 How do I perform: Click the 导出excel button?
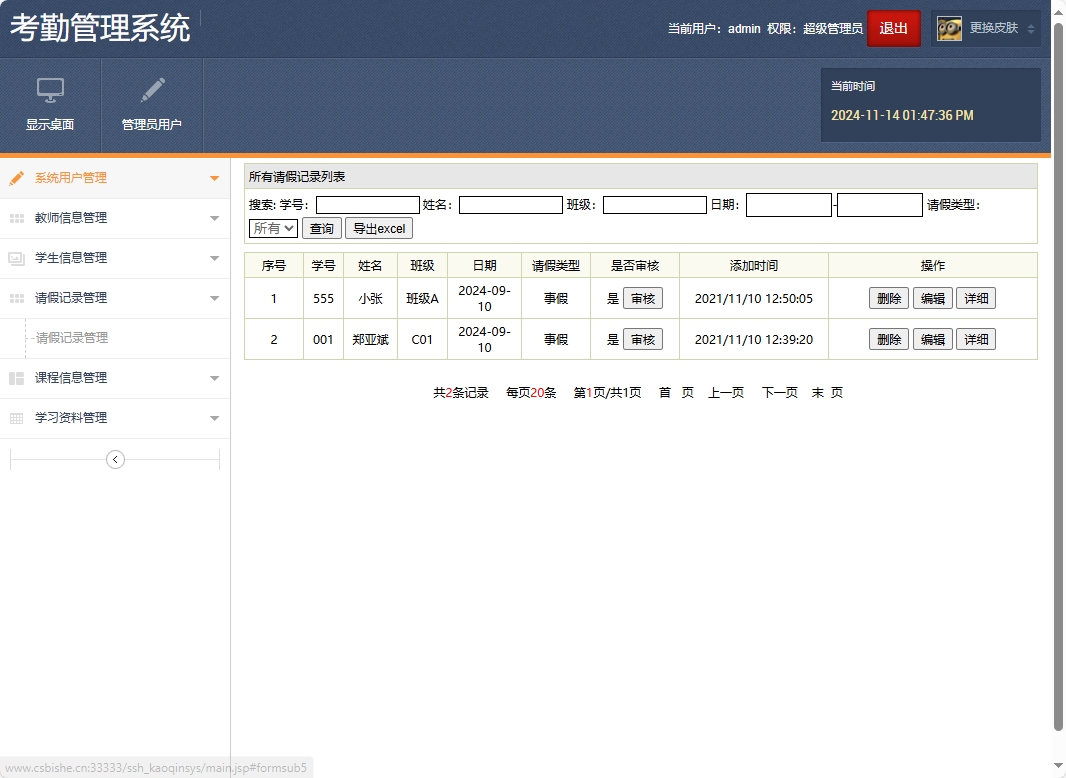pos(378,227)
